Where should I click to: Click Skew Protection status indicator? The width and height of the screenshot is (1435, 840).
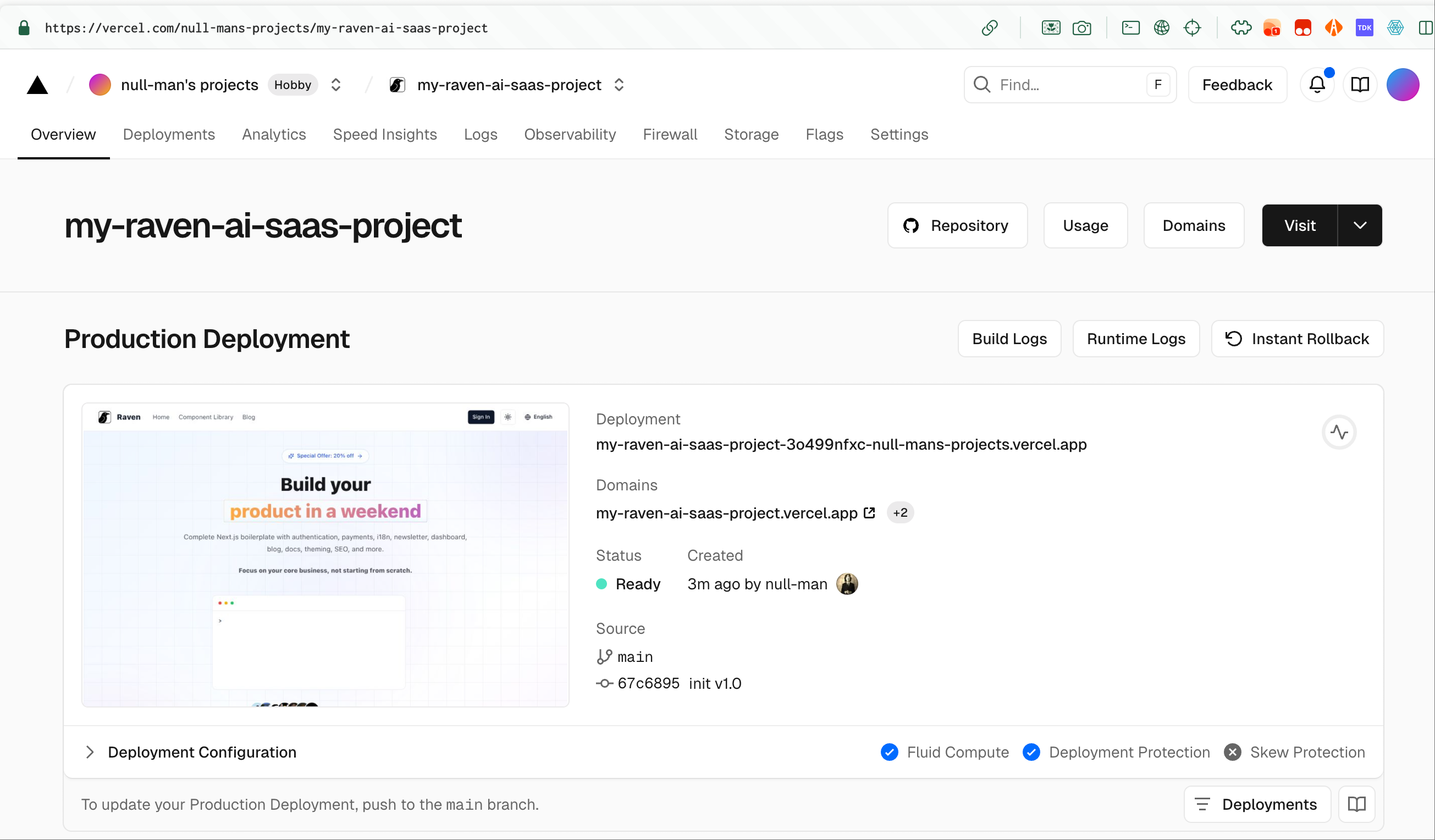(1294, 751)
